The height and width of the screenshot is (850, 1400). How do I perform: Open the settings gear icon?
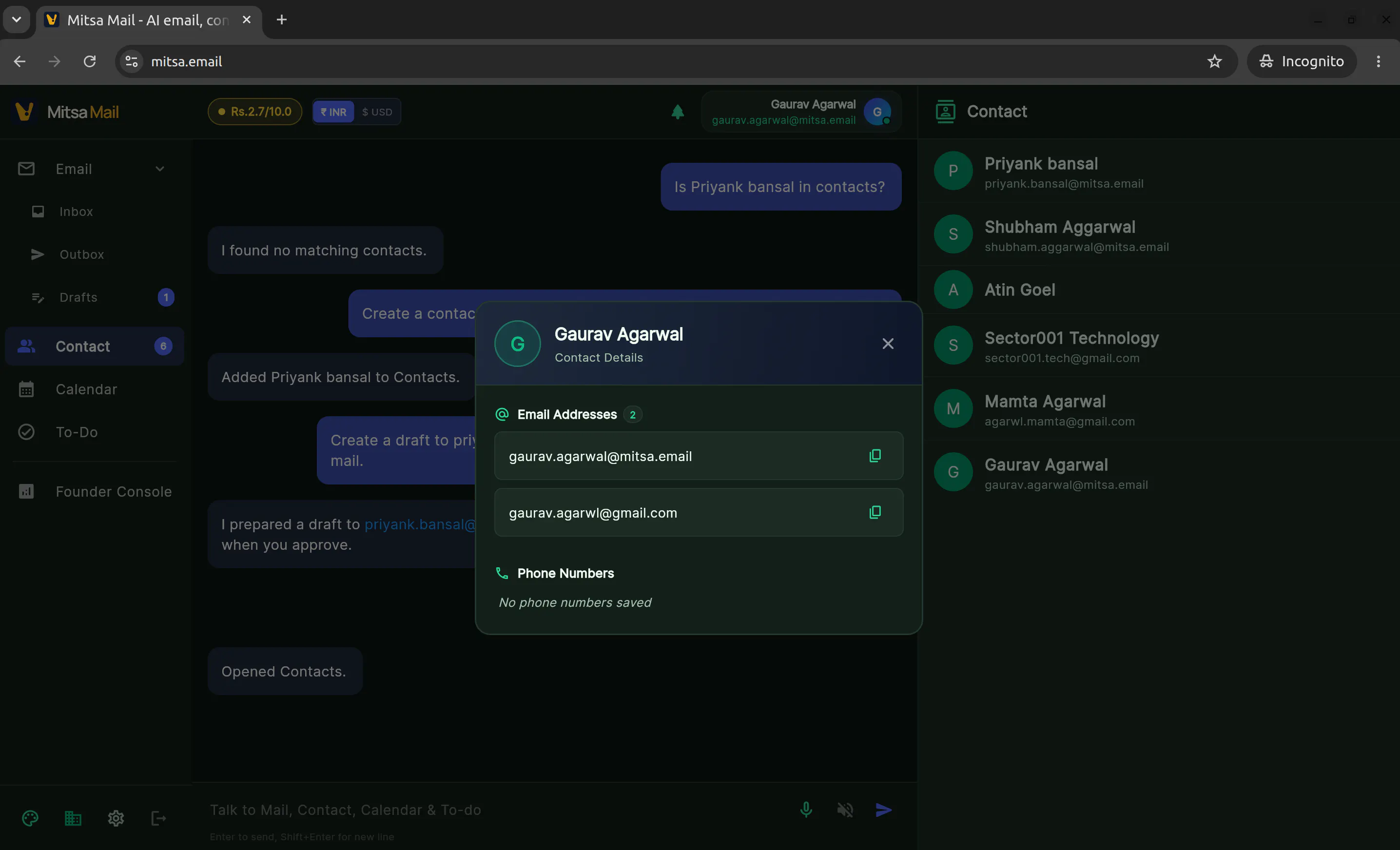click(116, 818)
